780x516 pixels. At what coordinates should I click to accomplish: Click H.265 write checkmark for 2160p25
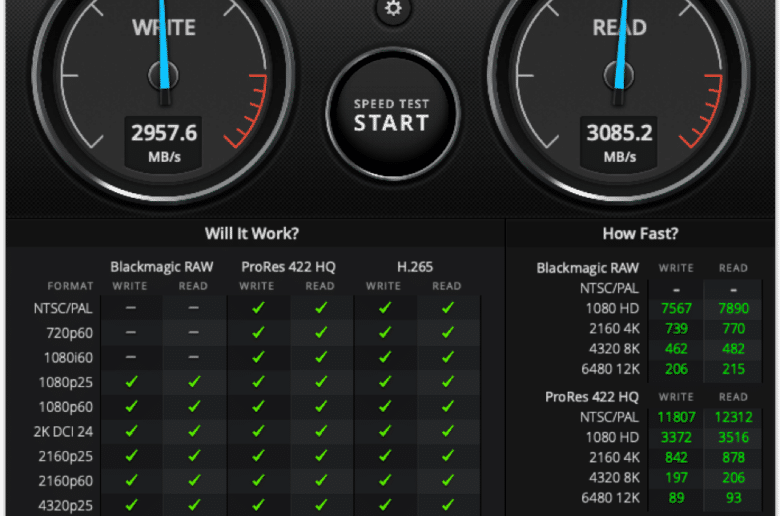click(385, 456)
